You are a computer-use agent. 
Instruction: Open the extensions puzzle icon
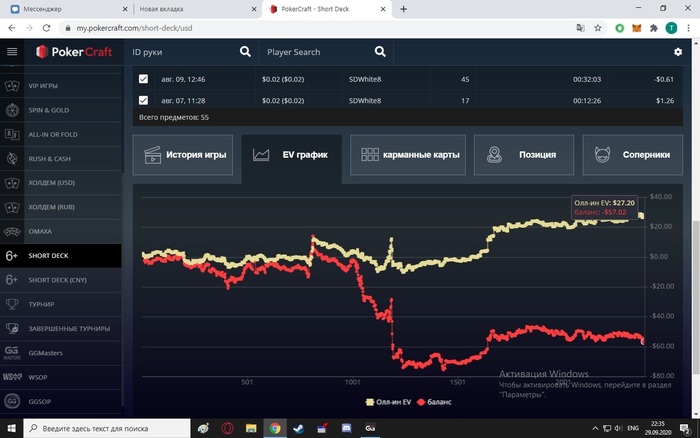click(x=654, y=28)
